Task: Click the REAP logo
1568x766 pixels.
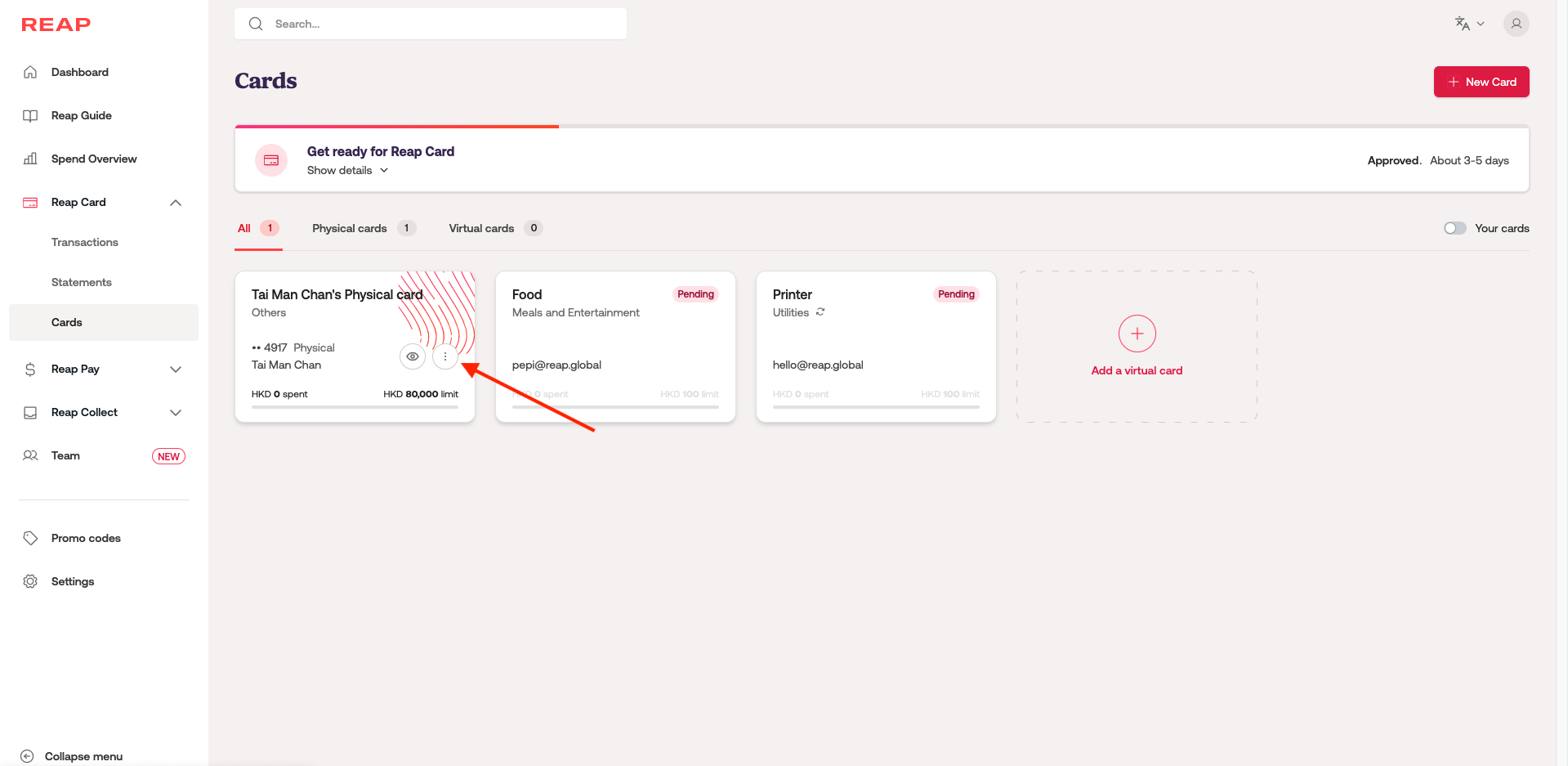Action: pos(56,25)
